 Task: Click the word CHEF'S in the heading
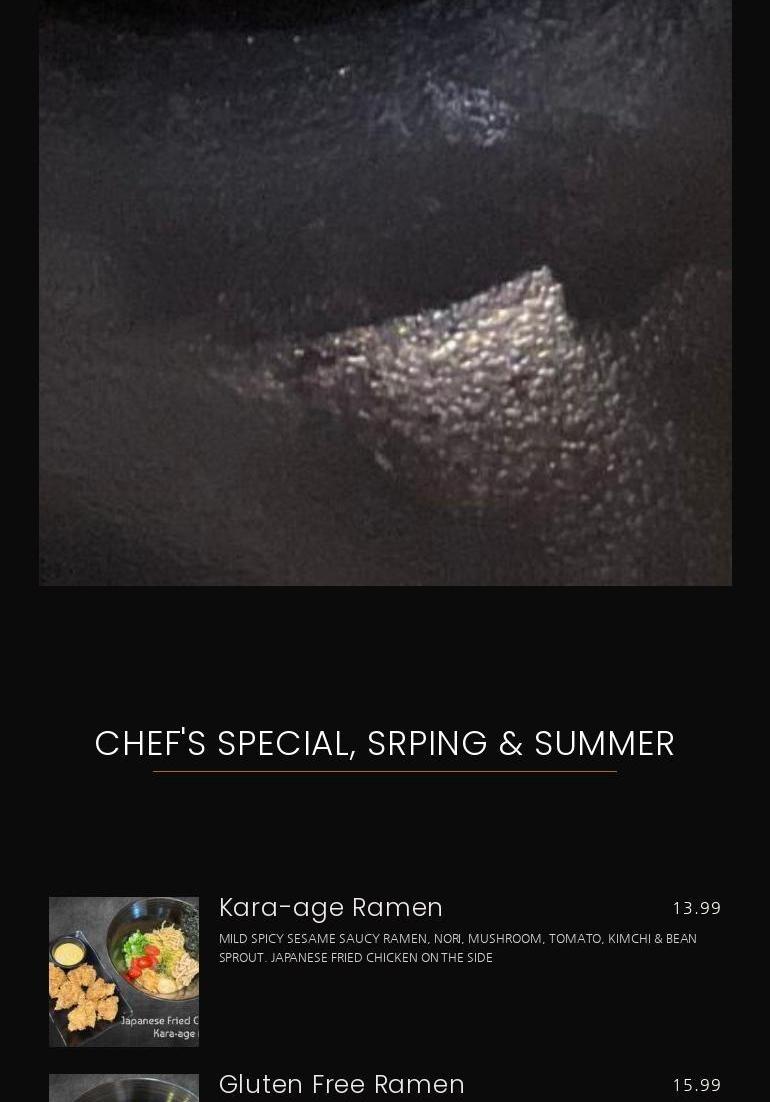(x=150, y=744)
